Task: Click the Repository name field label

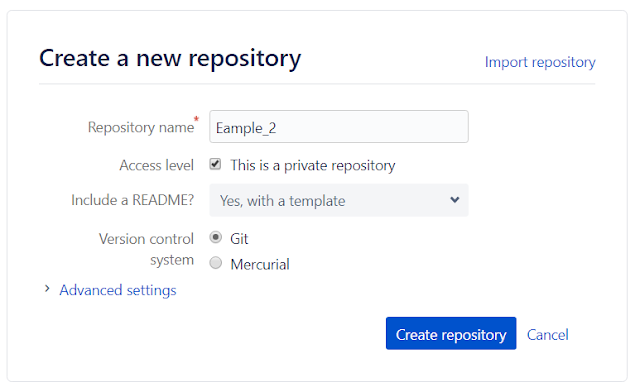Action: (x=141, y=127)
